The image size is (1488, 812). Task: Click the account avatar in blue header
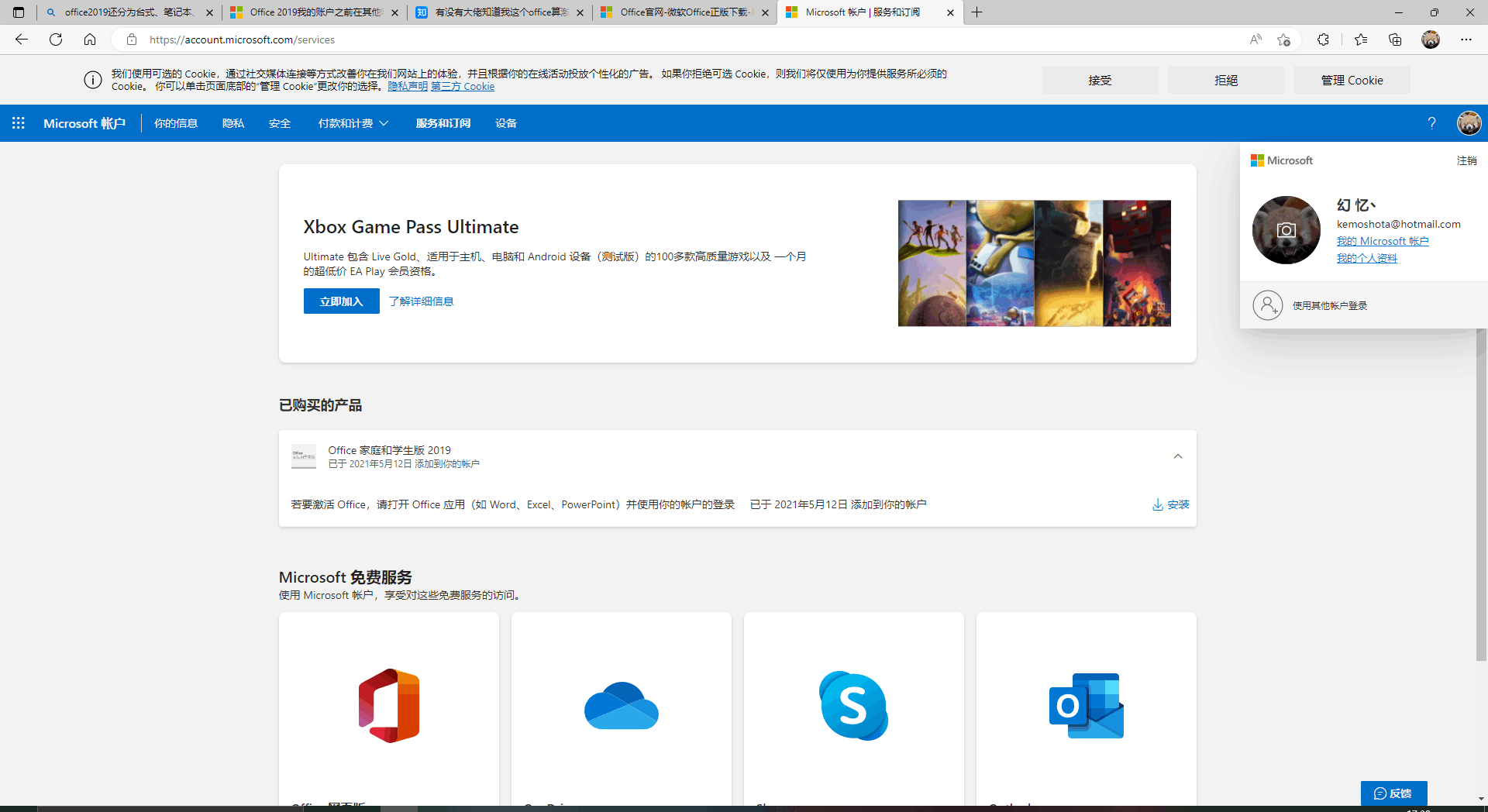tap(1469, 123)
